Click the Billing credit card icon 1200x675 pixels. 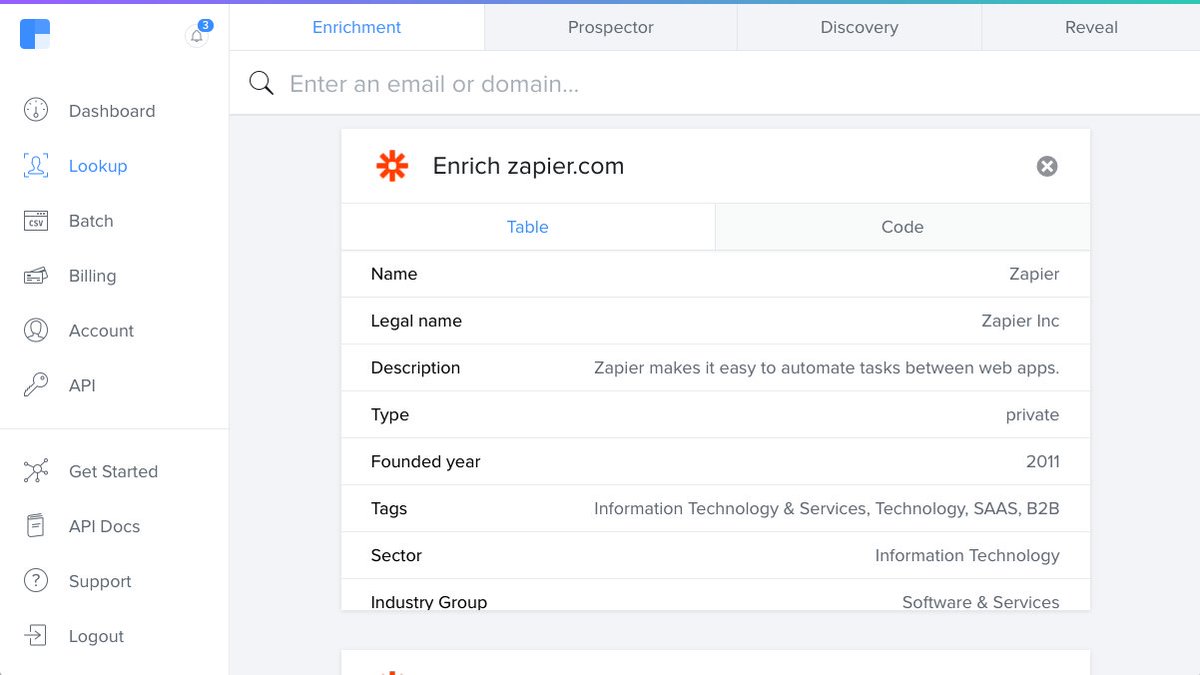[36, 275]
